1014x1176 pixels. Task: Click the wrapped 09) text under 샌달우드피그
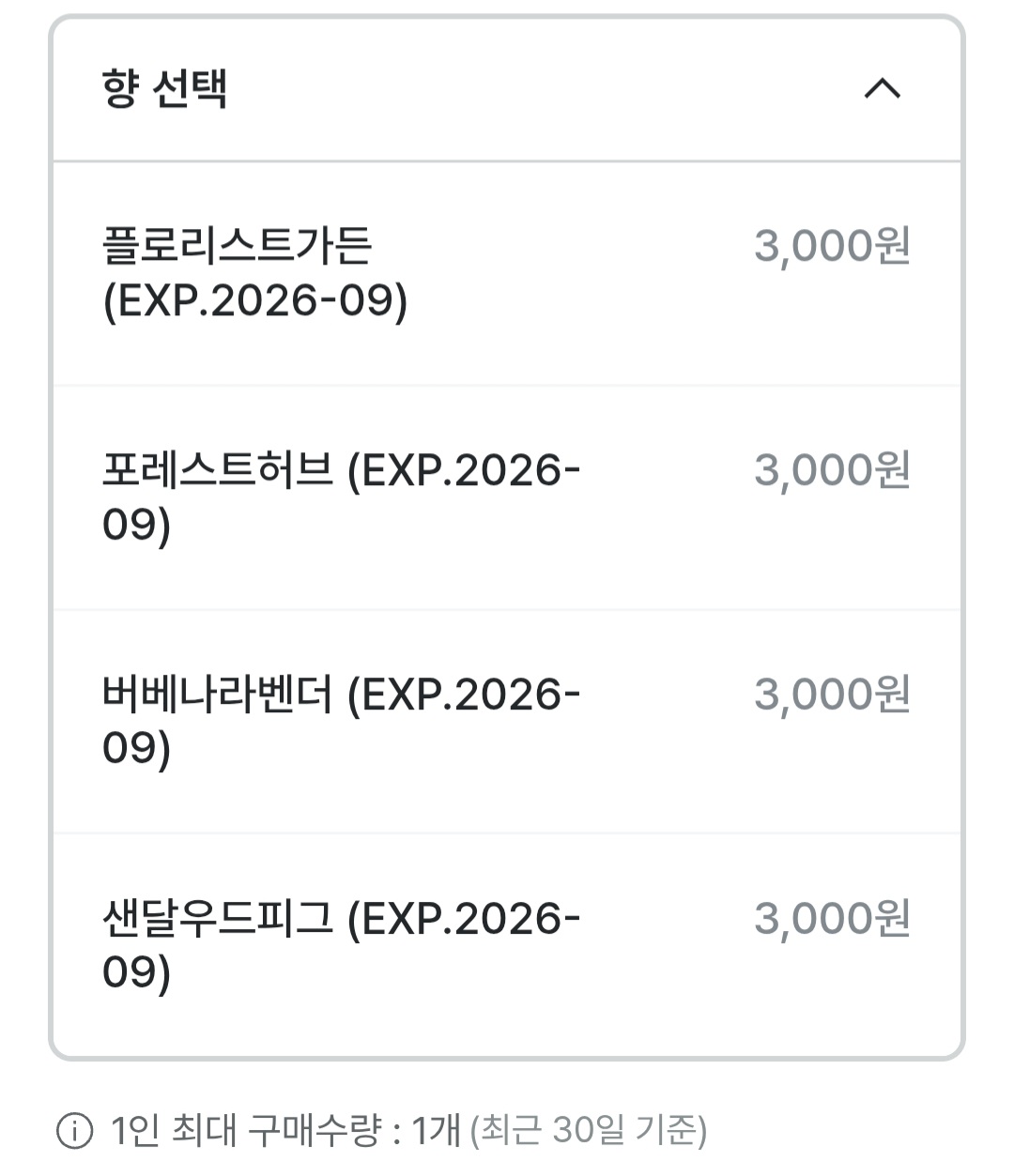click(x=136, y=972)
